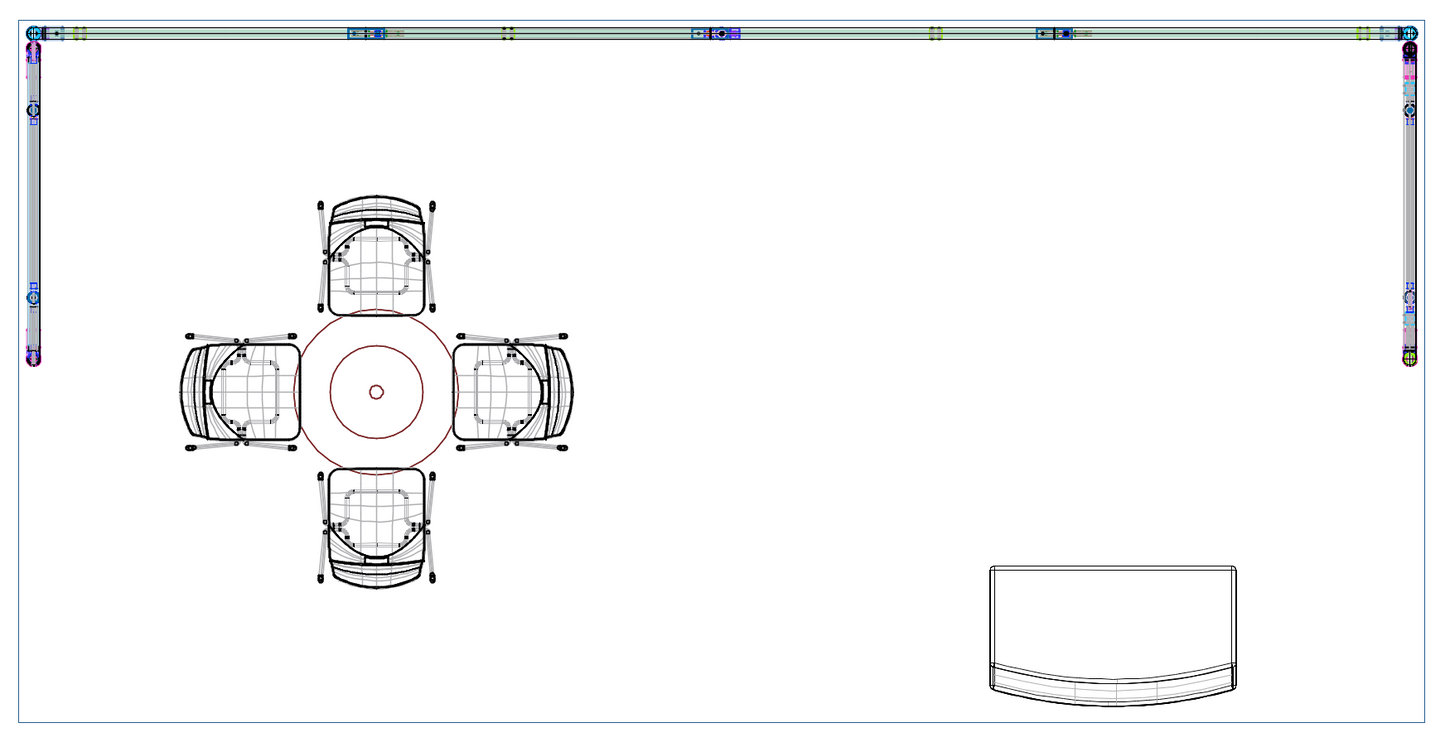
Task: Click the backrest of the top chair
Action: [376, 208]
